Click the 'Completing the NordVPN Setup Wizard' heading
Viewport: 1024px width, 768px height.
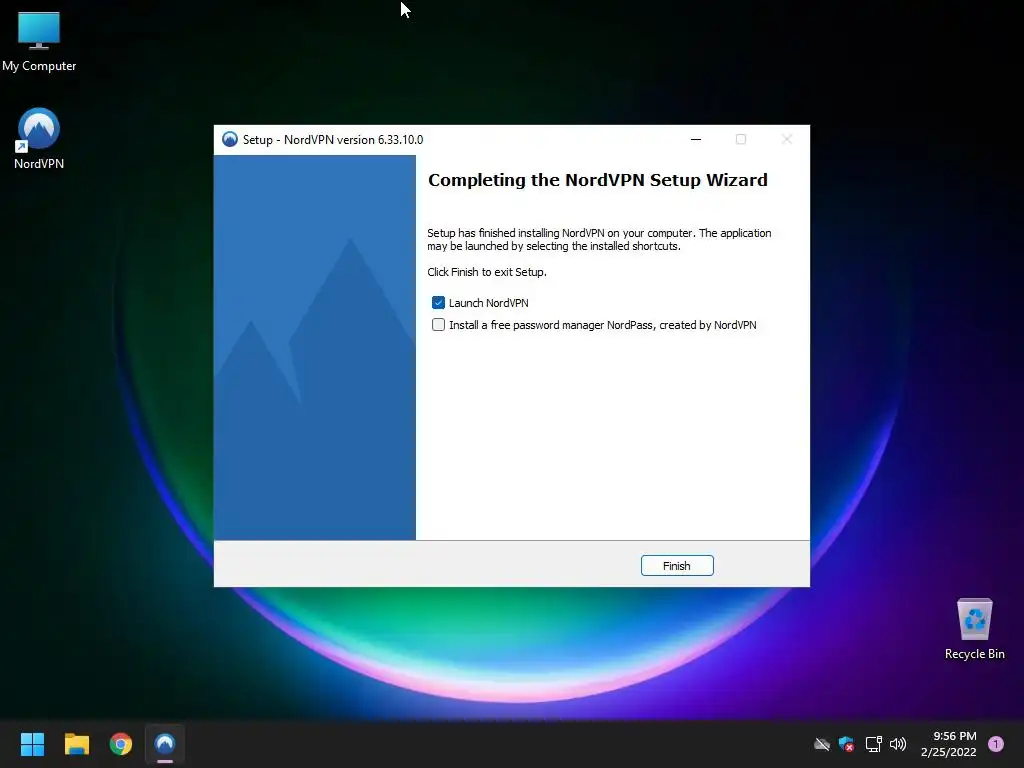(x=598, y=180)
